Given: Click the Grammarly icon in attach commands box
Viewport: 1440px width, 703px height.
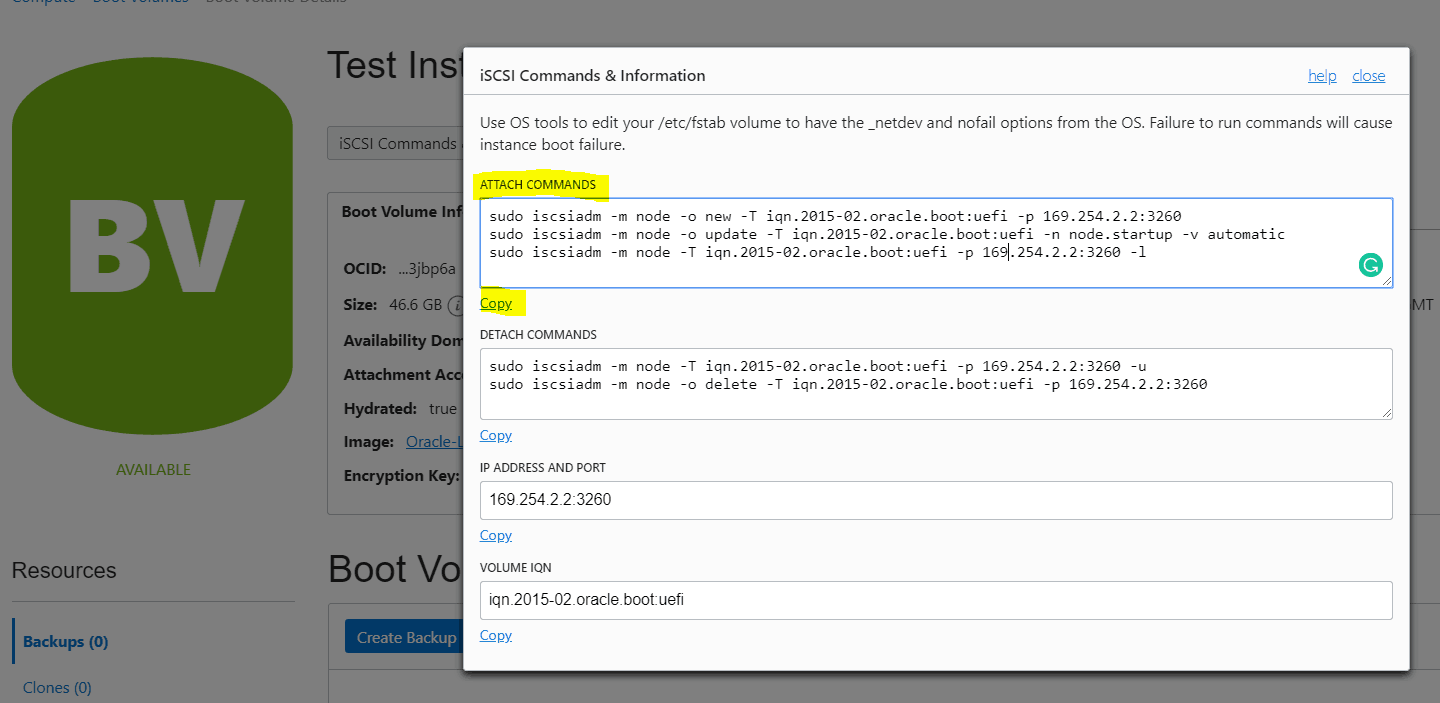Looking at the screenshot, I should (1370, 265).
